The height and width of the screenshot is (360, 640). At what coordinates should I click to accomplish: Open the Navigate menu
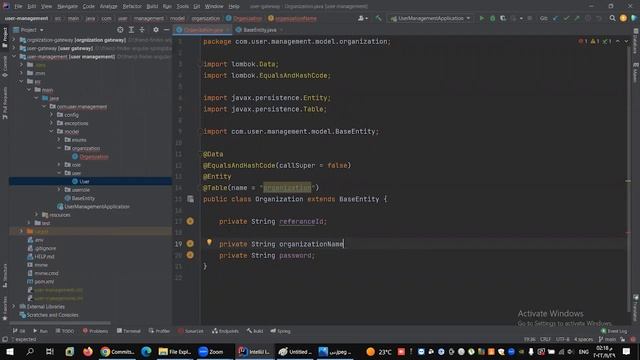(x=67, y=7)
